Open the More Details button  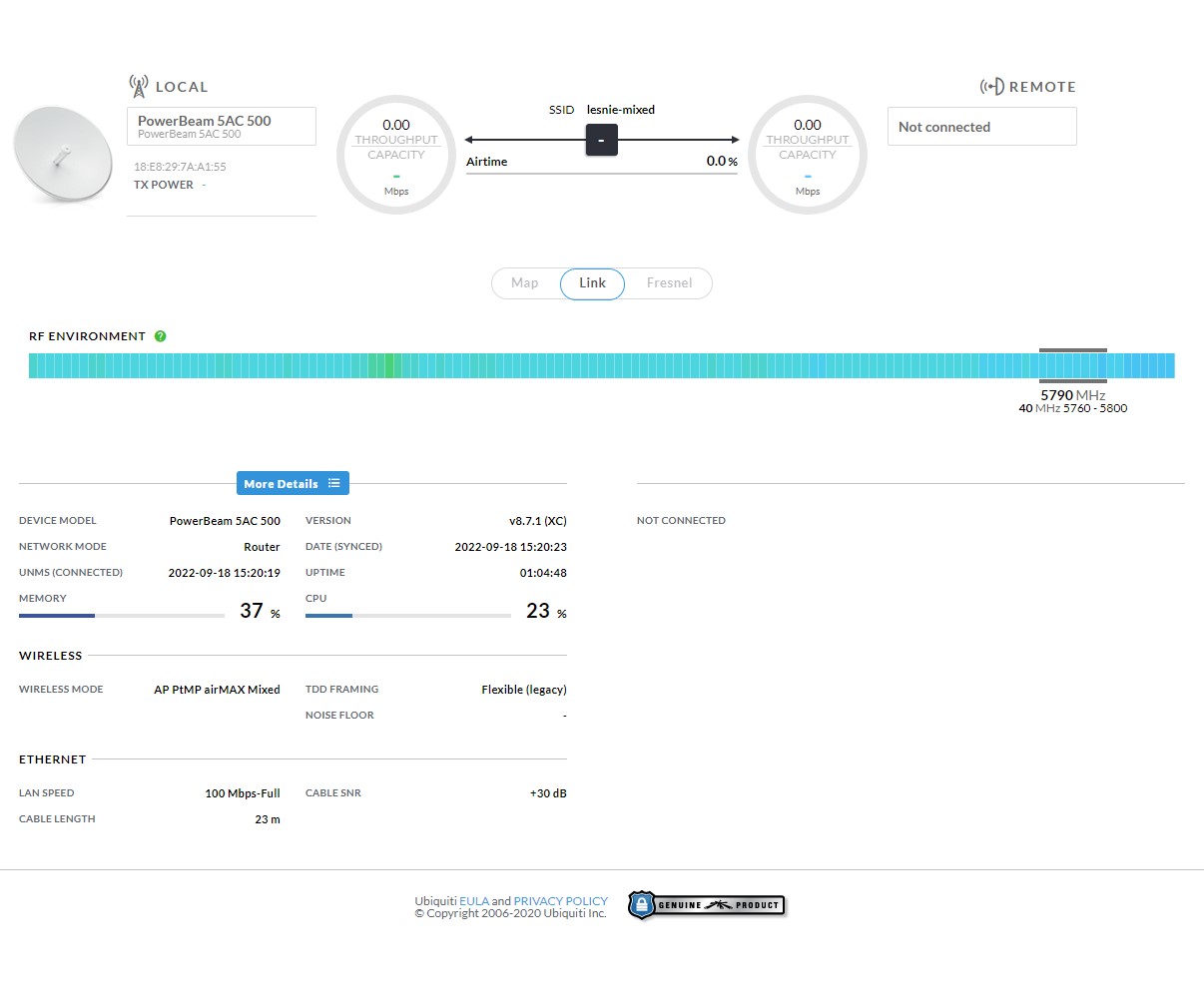293,483
